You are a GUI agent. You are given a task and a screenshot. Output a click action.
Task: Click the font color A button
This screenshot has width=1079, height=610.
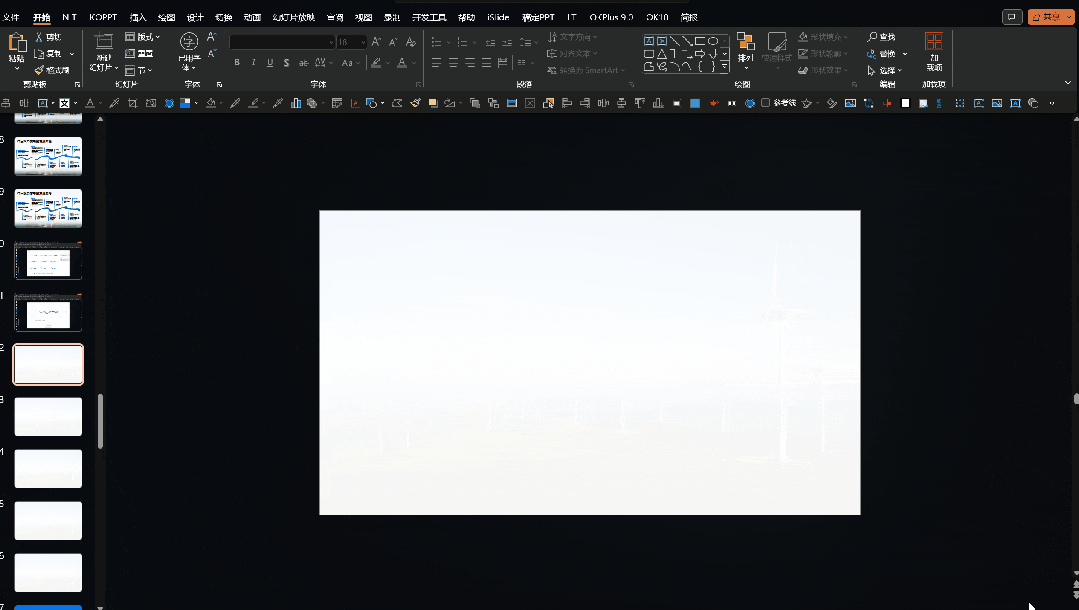pyautogui.click(x=402, y=63)
